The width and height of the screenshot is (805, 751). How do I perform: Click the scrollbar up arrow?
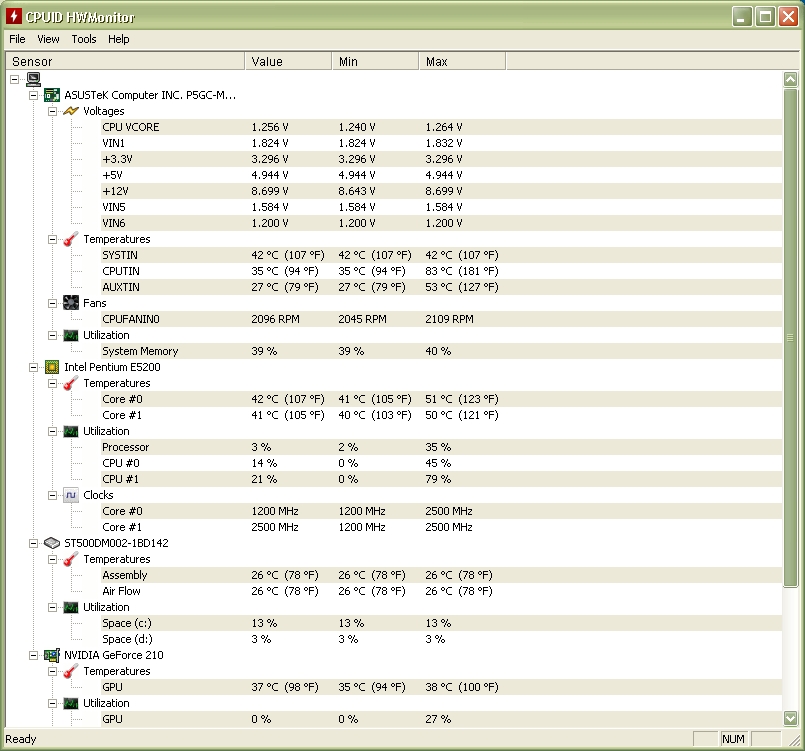pyautogui.click(x=791, y=80)
